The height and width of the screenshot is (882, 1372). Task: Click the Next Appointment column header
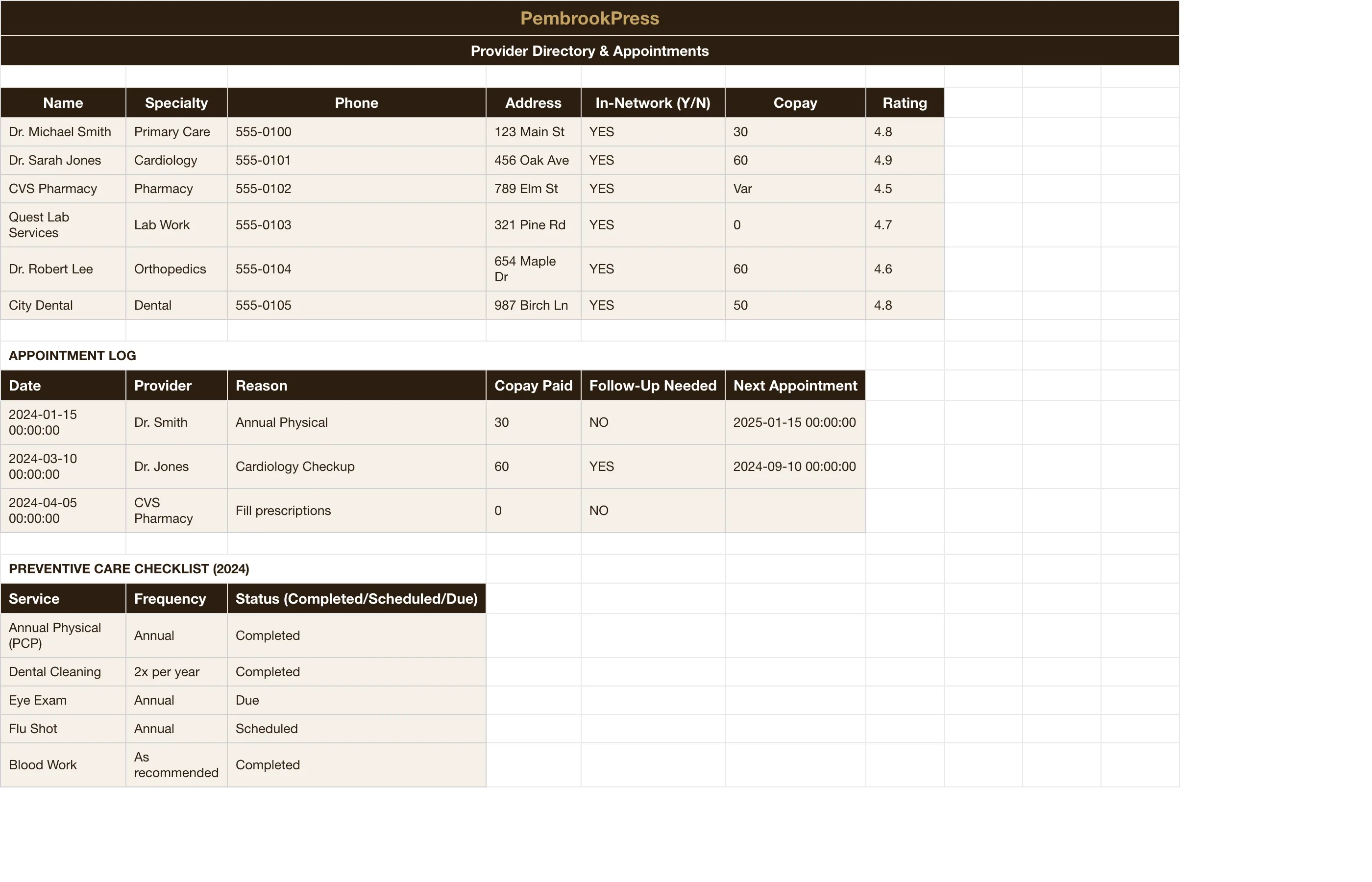(795, 386)
